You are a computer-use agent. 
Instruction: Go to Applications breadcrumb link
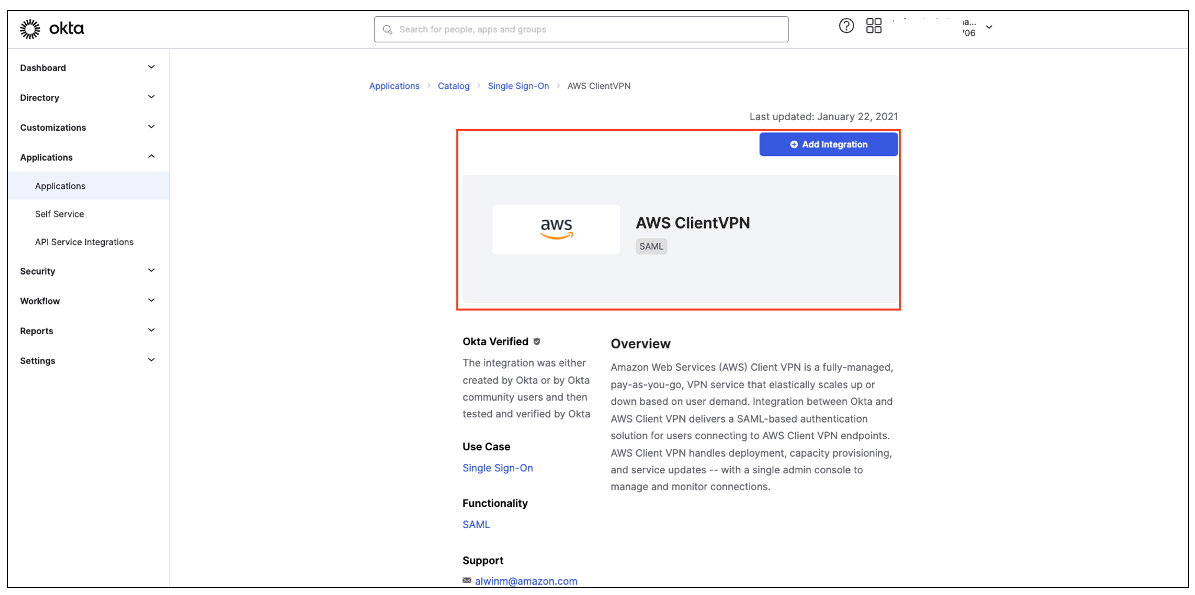394,86
